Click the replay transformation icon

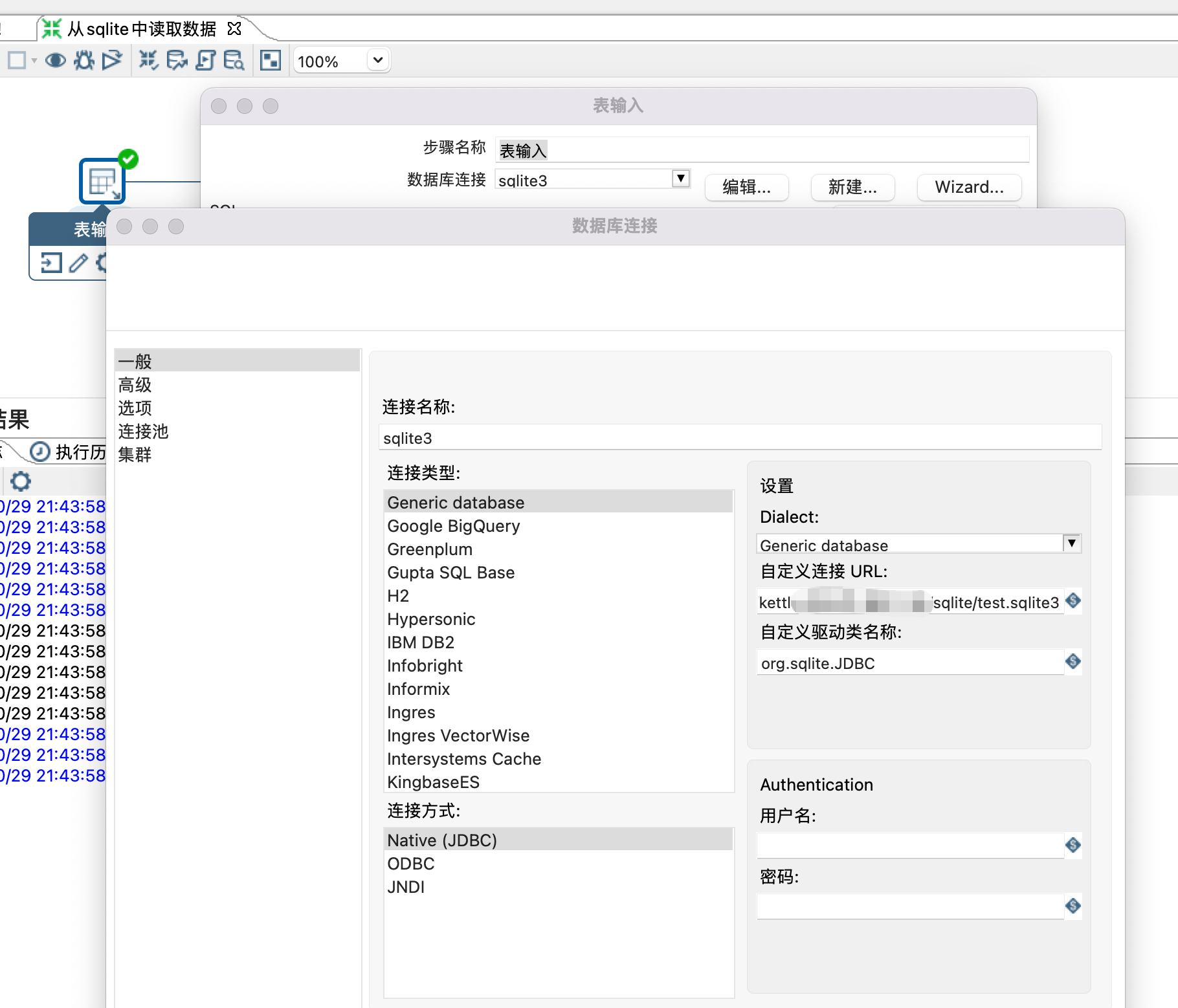pos(112,61)
